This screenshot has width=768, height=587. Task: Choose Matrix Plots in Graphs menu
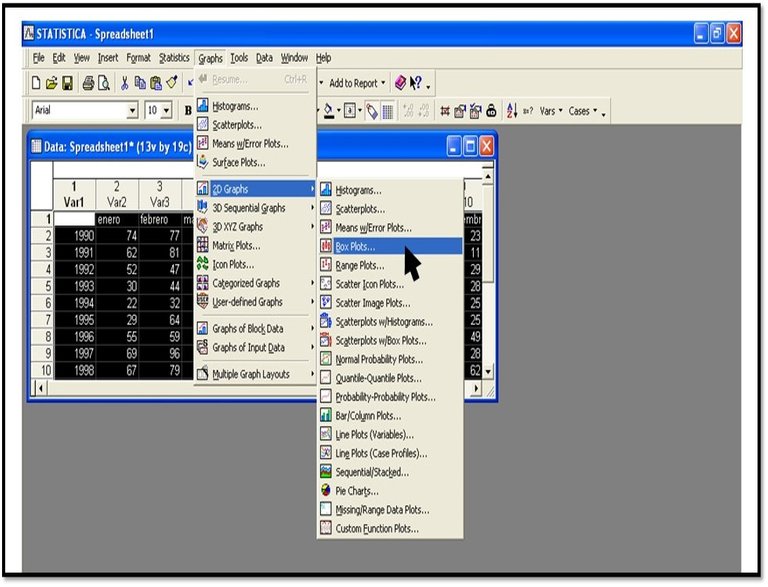[255, 245]
